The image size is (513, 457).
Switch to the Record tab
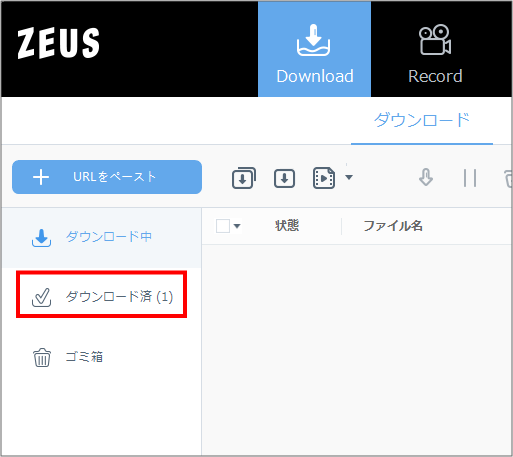(x=435, y=49)
